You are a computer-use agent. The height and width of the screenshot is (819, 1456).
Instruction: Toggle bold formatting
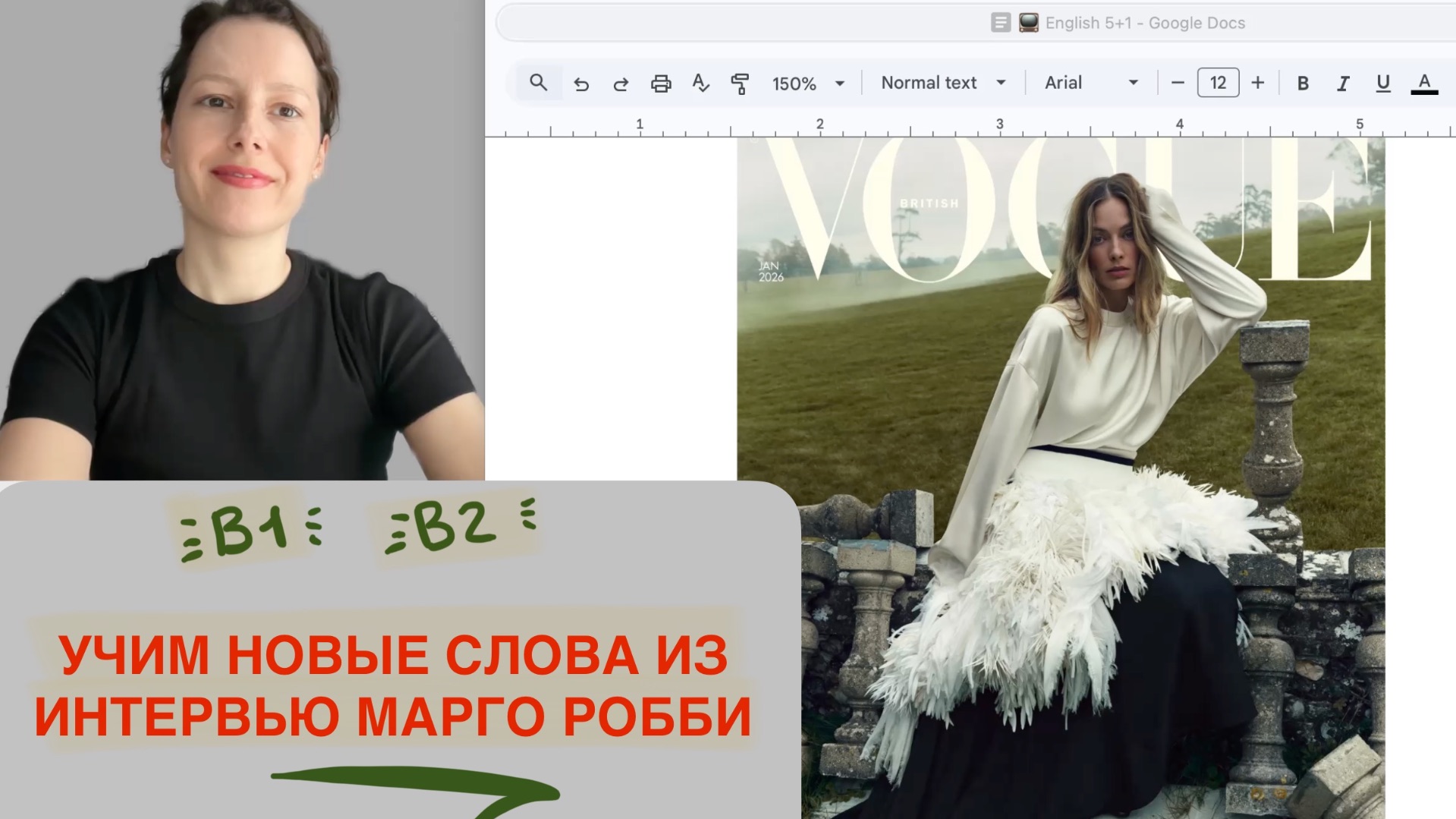coord(1303,83)
